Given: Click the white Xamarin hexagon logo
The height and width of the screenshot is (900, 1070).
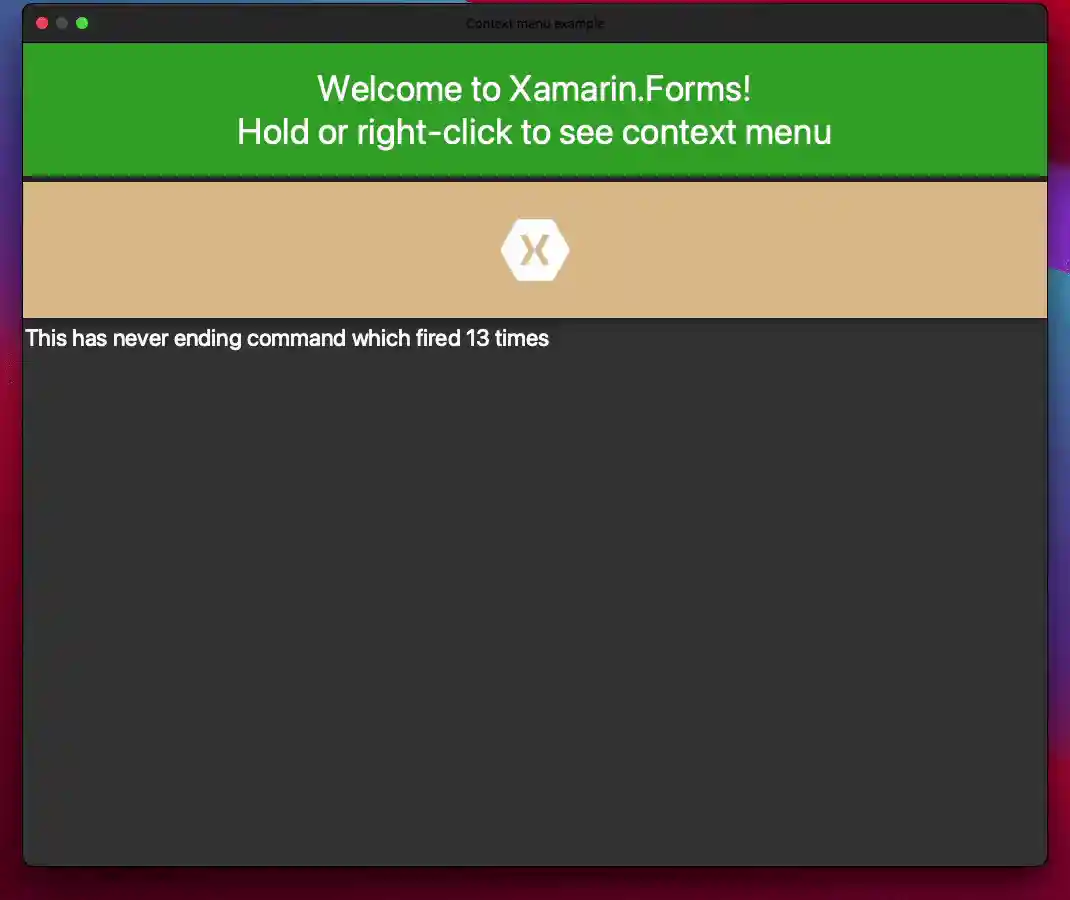Looking at the screenshot, I should 535,250.
